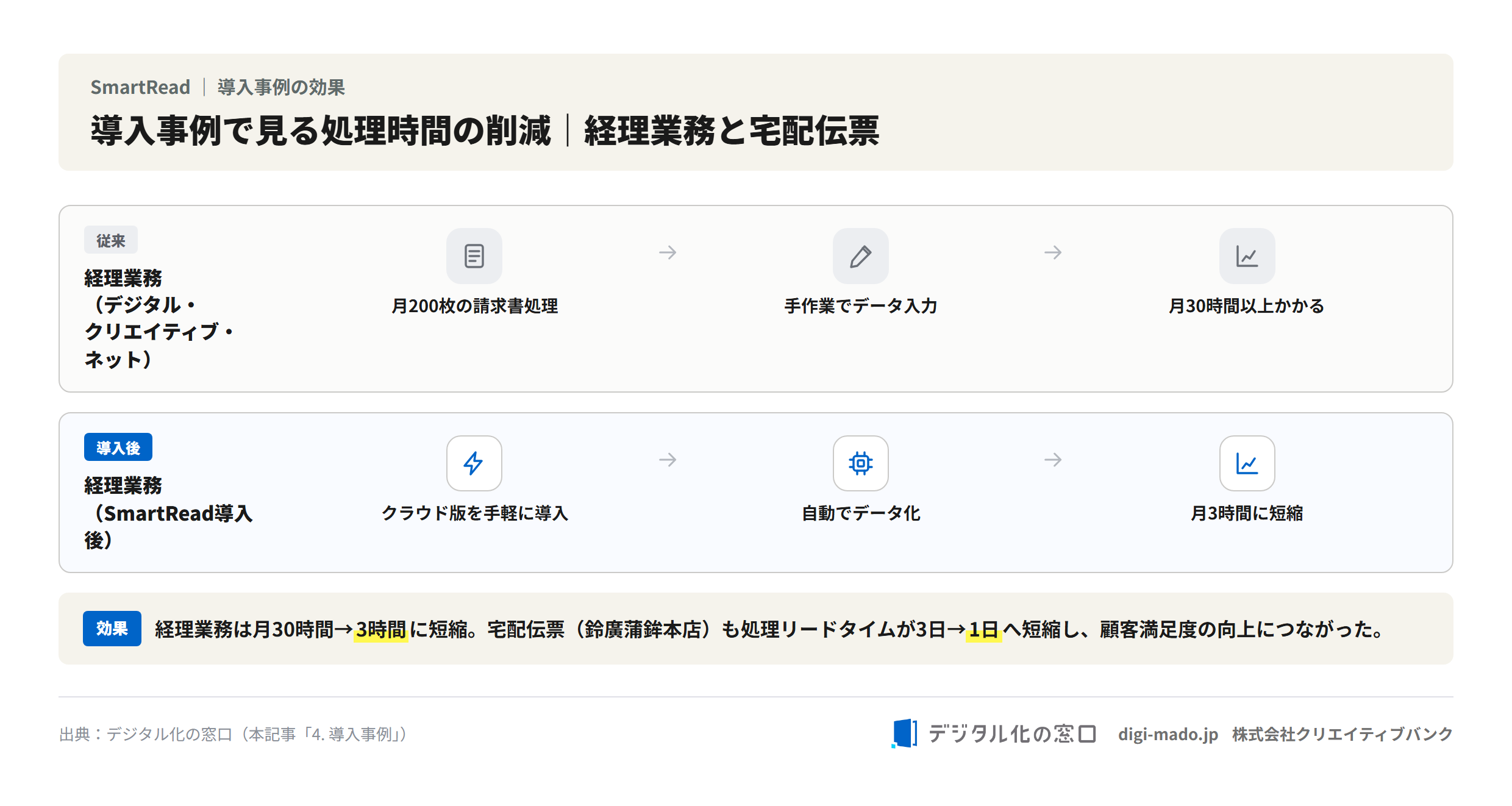Click the blue chart icon above 月3時間に短縮
The width and height of the screenshot is (1512, 806).
click(x=1247, y=463)
